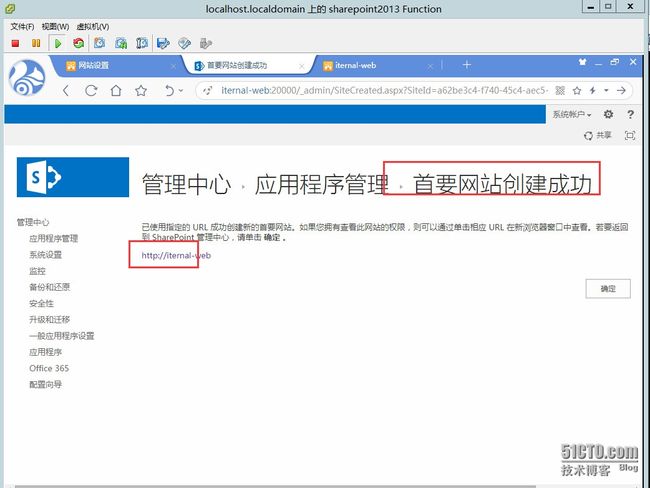Open a new browser tab with plus
The image size is (650, 488).
click(467, 65)
